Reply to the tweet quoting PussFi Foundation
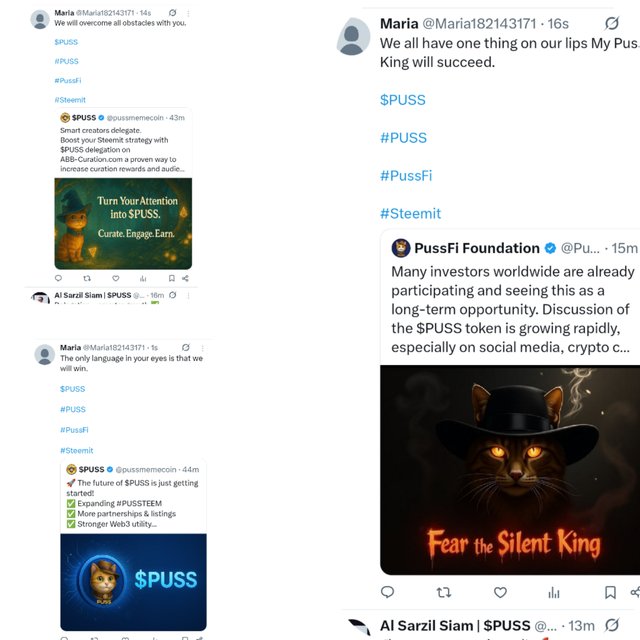 tap(387, 592)
